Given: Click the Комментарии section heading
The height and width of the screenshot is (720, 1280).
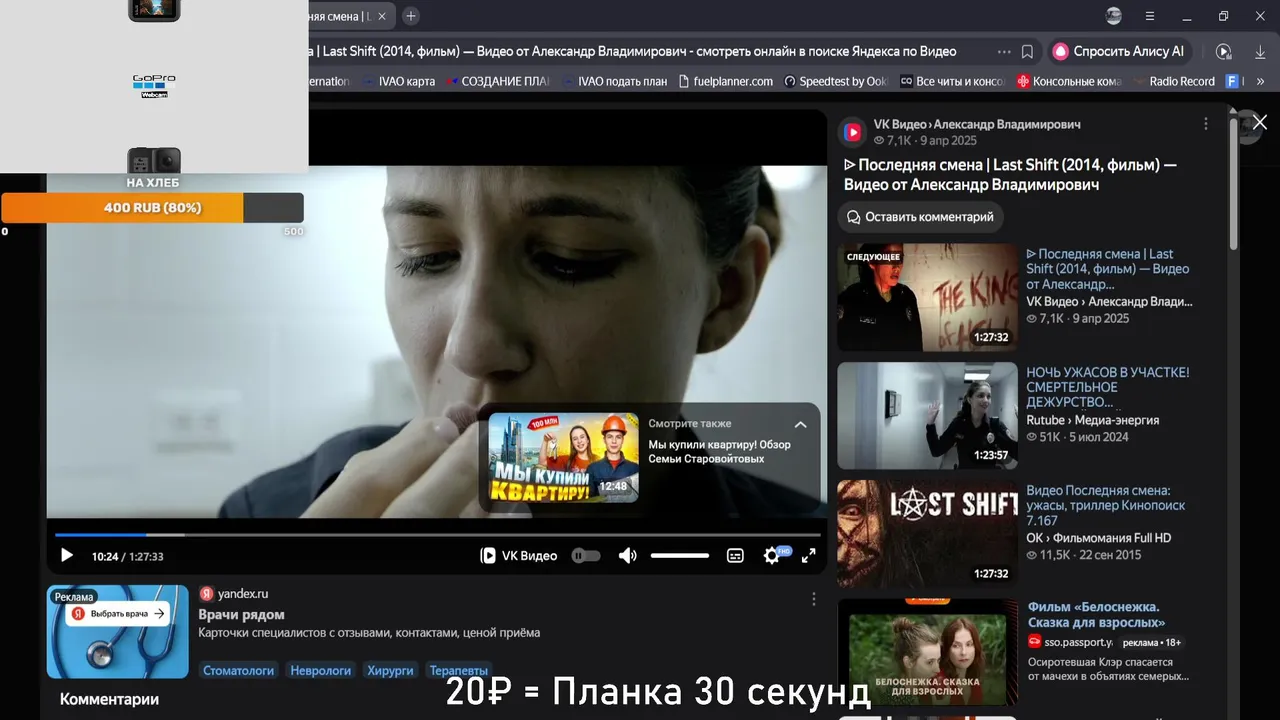Looking at the screenshot, I should pos(109,699).
